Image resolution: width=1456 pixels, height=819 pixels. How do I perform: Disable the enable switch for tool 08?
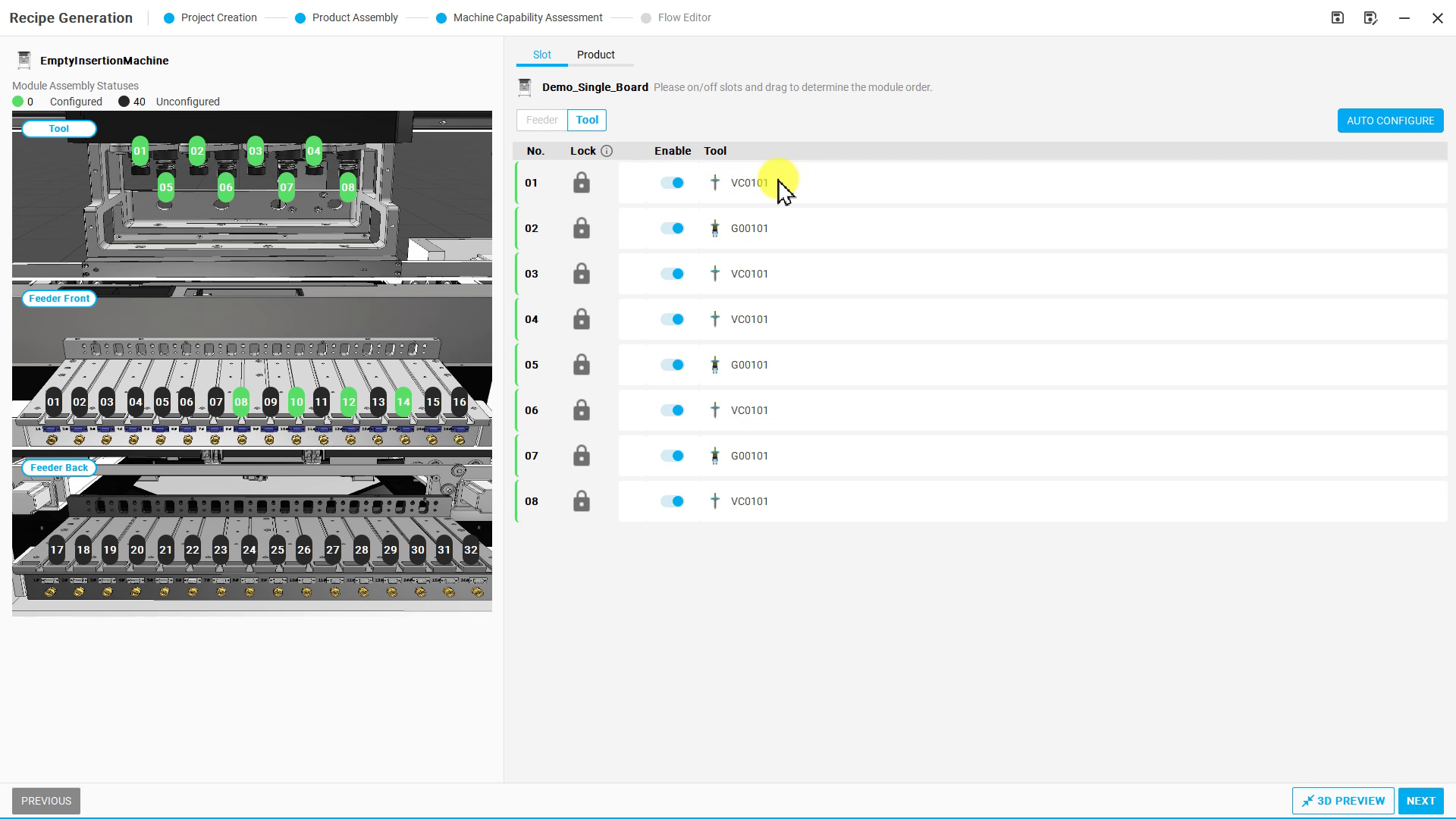673,501
